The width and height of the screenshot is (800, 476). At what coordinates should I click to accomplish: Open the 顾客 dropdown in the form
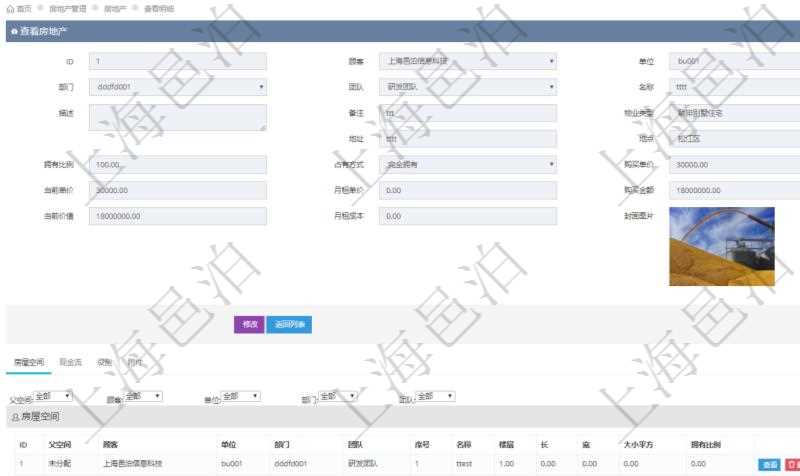click(x=467, y=62)
